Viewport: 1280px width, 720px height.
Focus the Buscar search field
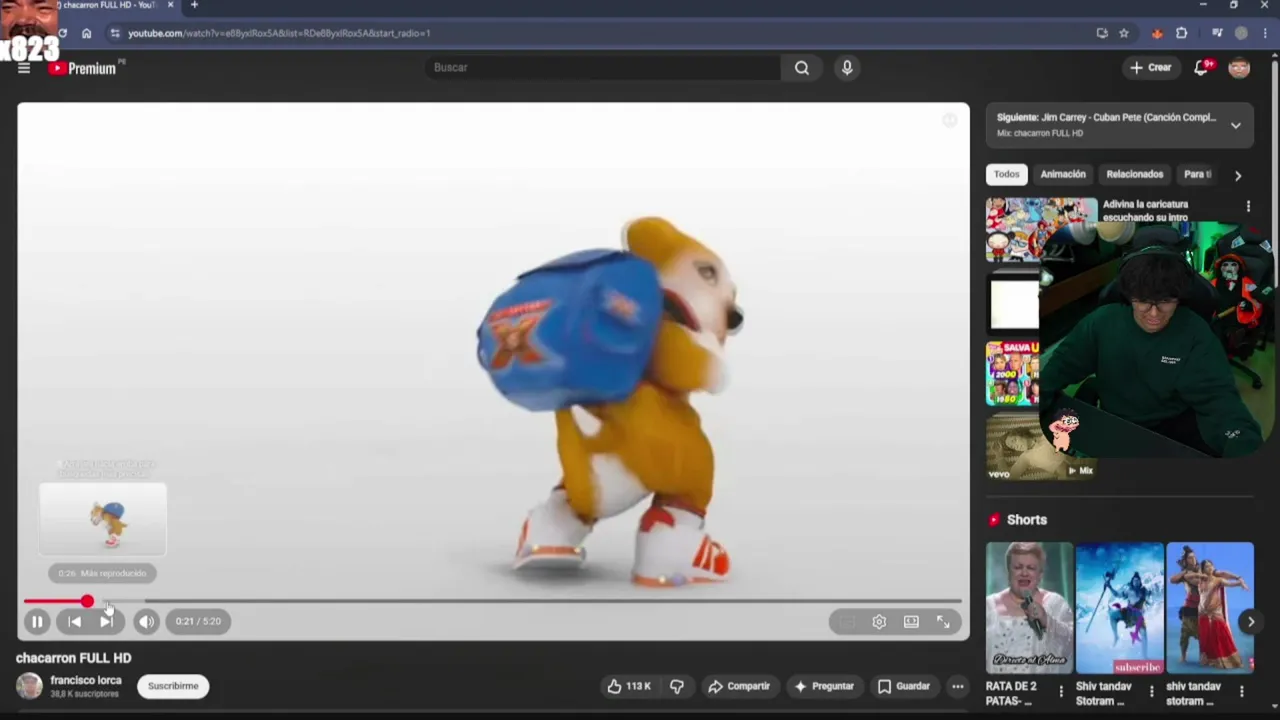(603, 67)
